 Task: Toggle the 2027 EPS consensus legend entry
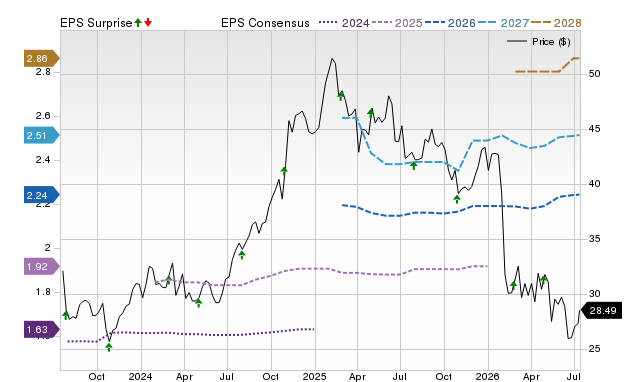(503, 23)
